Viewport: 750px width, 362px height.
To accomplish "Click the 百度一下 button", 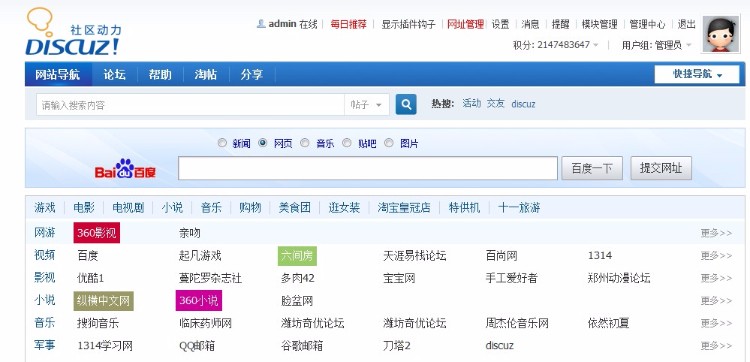I will tap(592, 168).
